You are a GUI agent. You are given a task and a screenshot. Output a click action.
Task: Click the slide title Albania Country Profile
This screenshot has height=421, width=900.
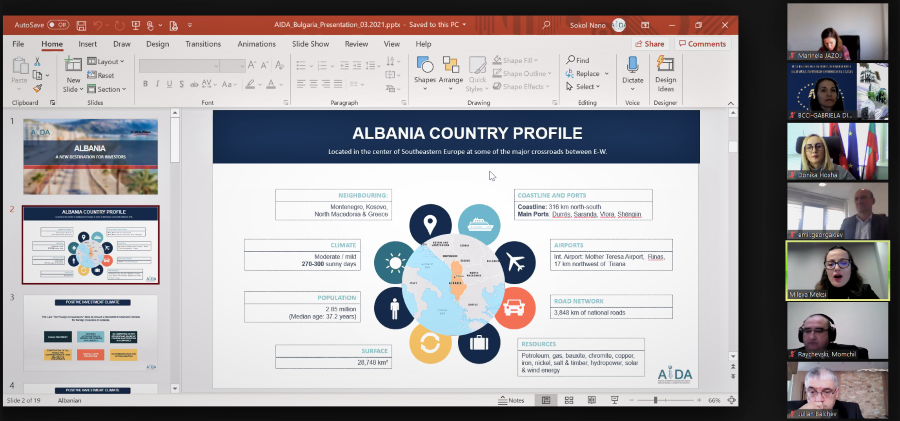coord(467,133)
